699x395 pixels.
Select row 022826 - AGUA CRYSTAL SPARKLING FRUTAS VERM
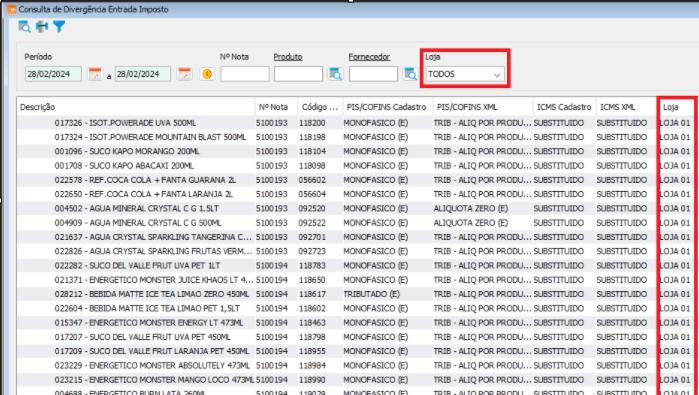click(356, 251)
